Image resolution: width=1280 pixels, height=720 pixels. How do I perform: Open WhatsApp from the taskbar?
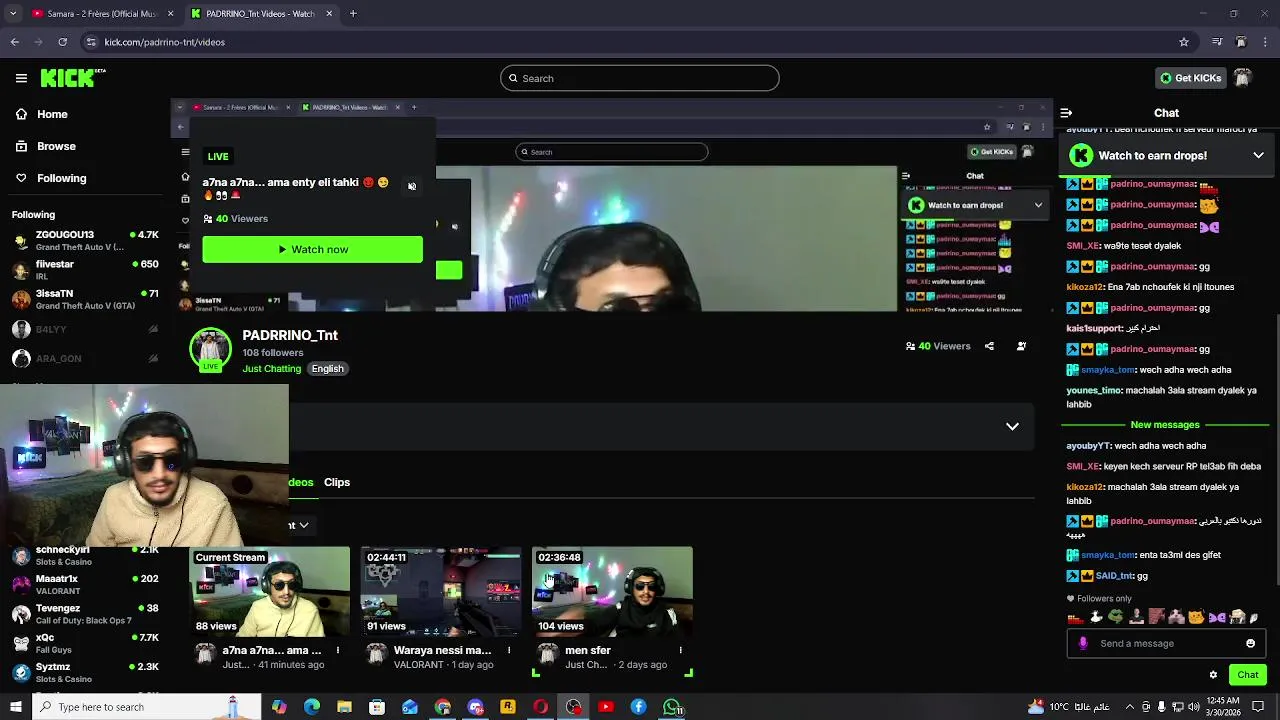[x=672, y=707]
